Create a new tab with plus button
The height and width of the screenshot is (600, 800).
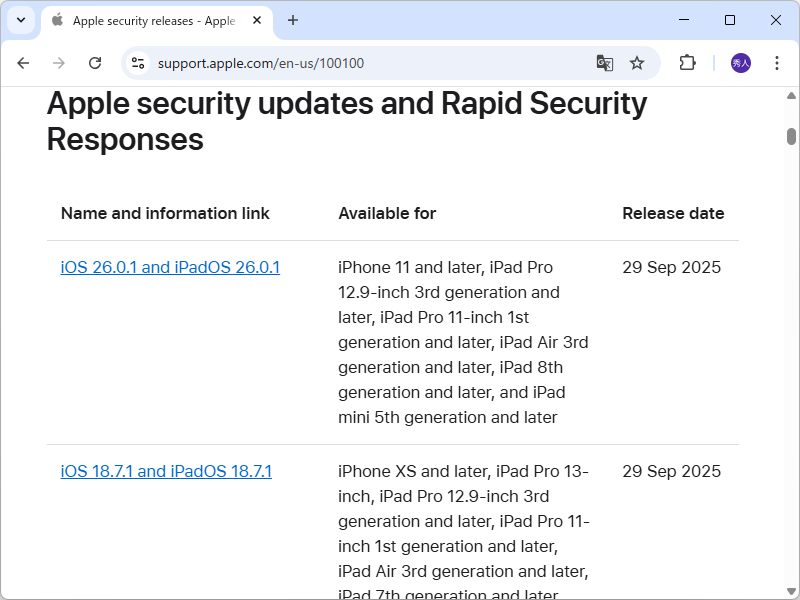(x=290, y=20)
